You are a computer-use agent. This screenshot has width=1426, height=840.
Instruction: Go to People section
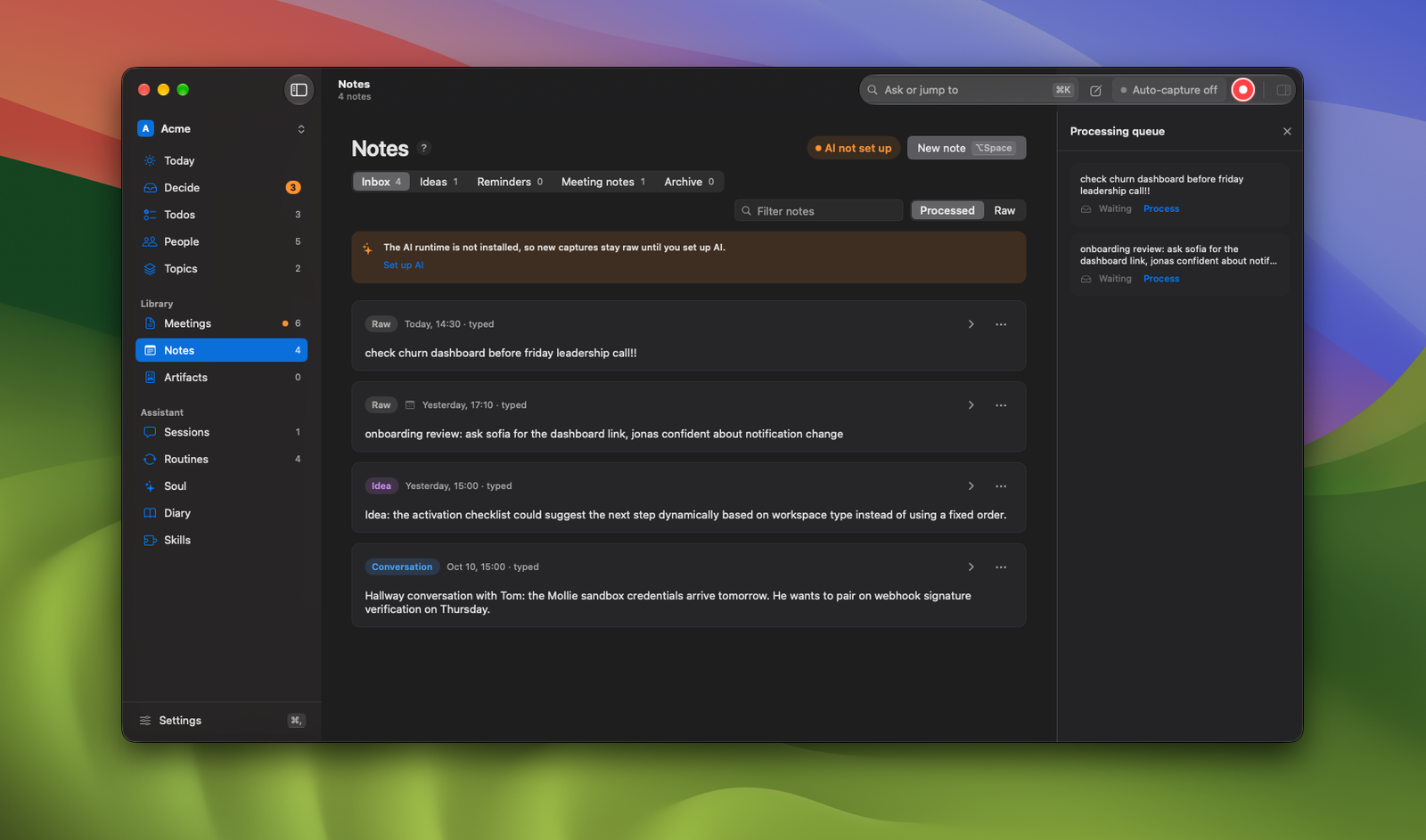click(x=221, y=241)
